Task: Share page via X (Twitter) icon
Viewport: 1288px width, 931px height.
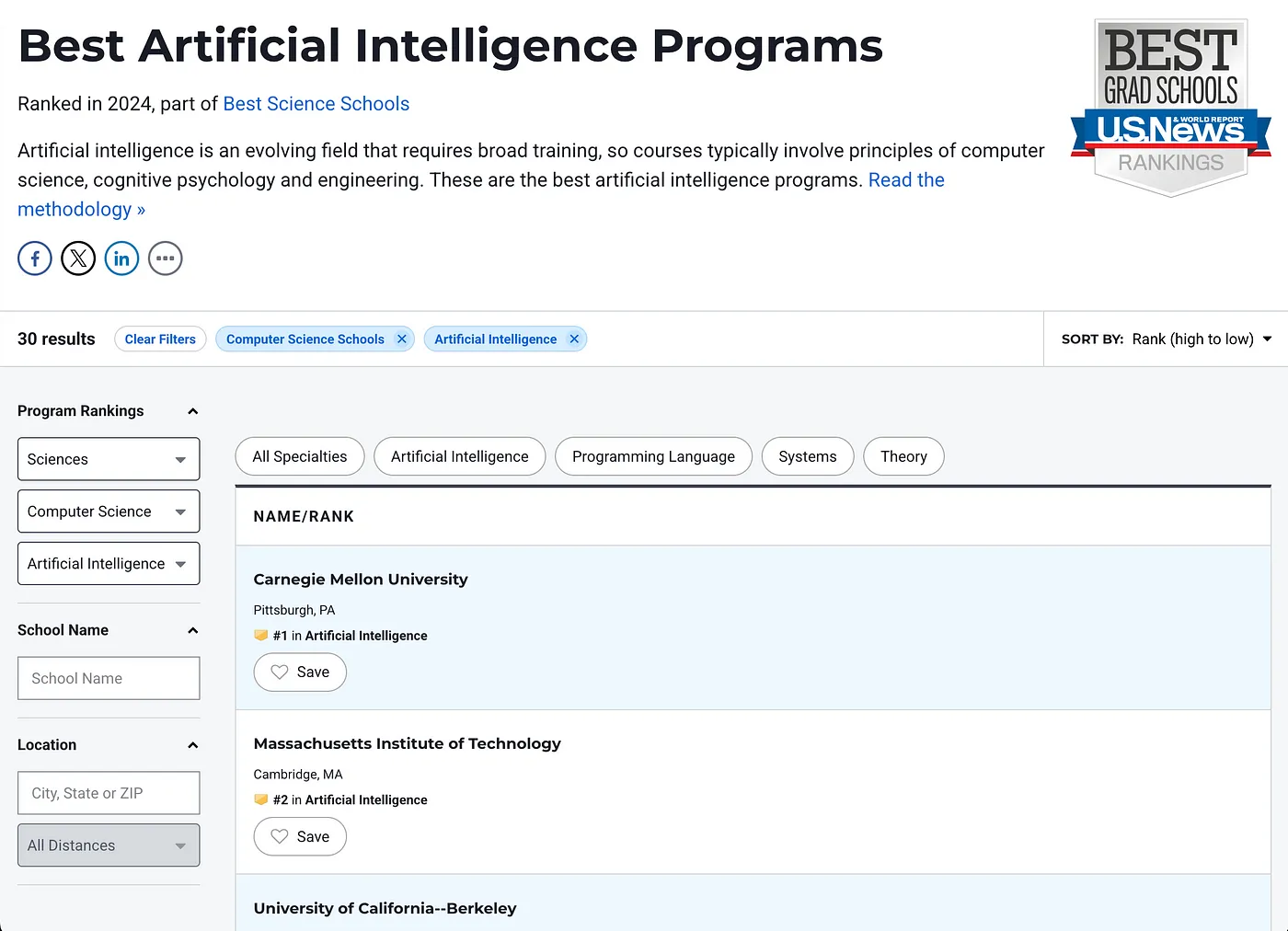Action: coord(78,259)
